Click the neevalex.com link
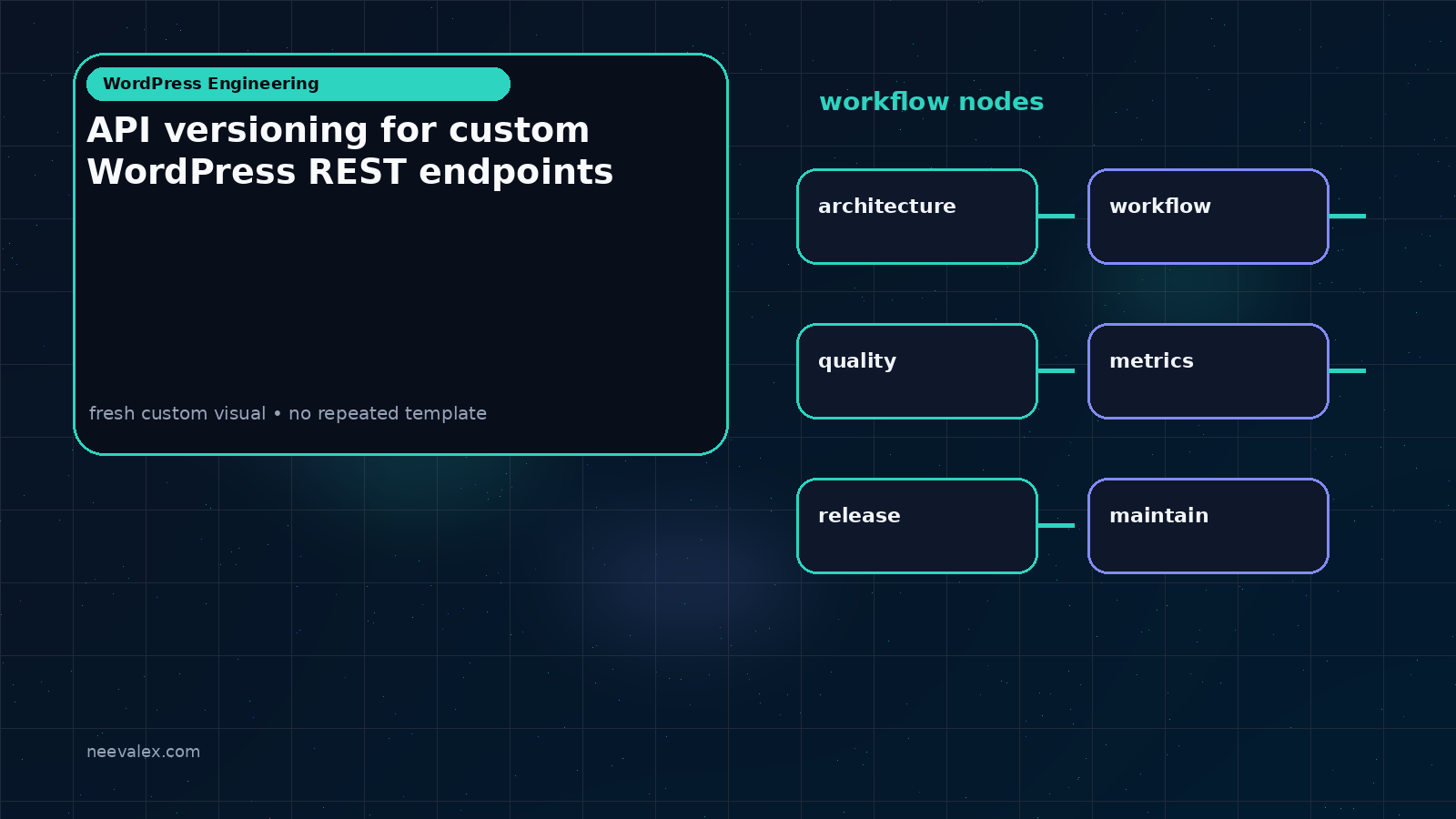1456x819 pixels. [x=143, y=752]
